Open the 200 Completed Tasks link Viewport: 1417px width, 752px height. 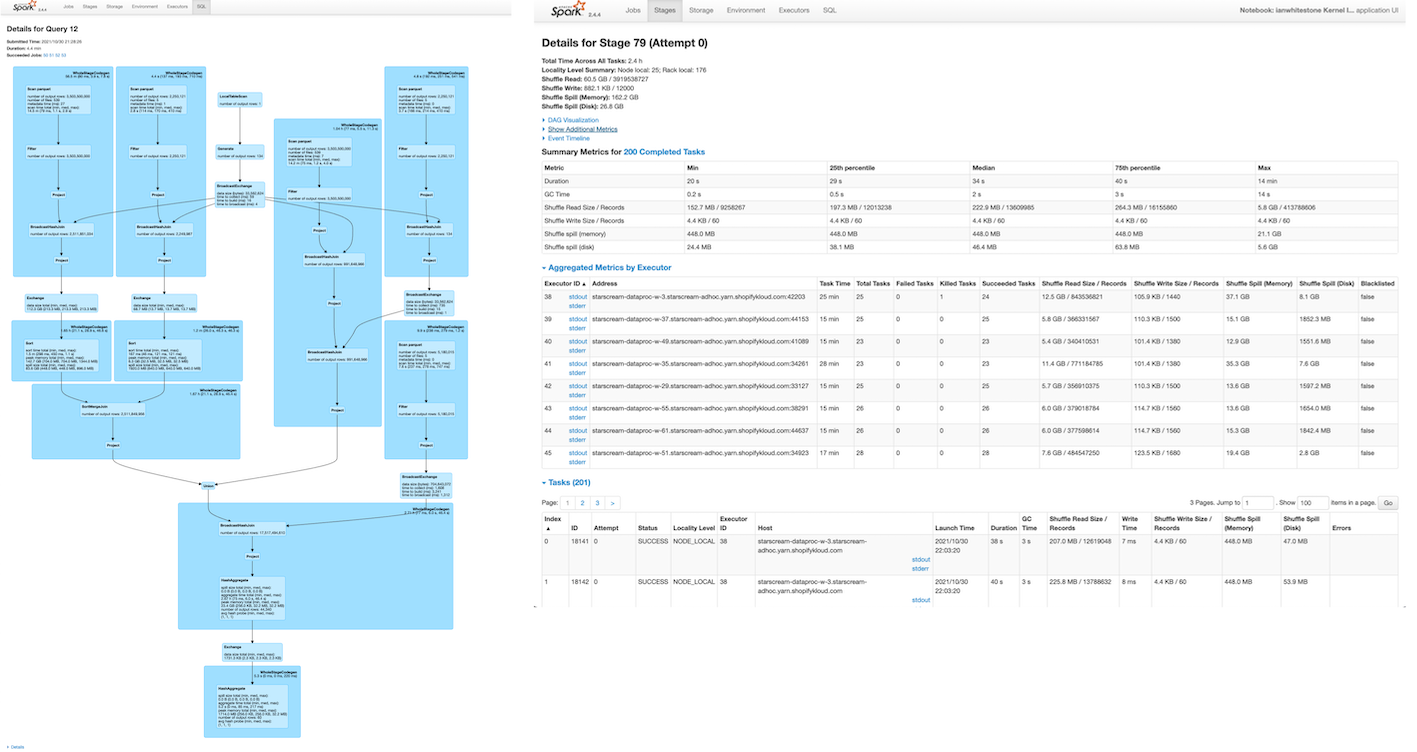(664, 152)
